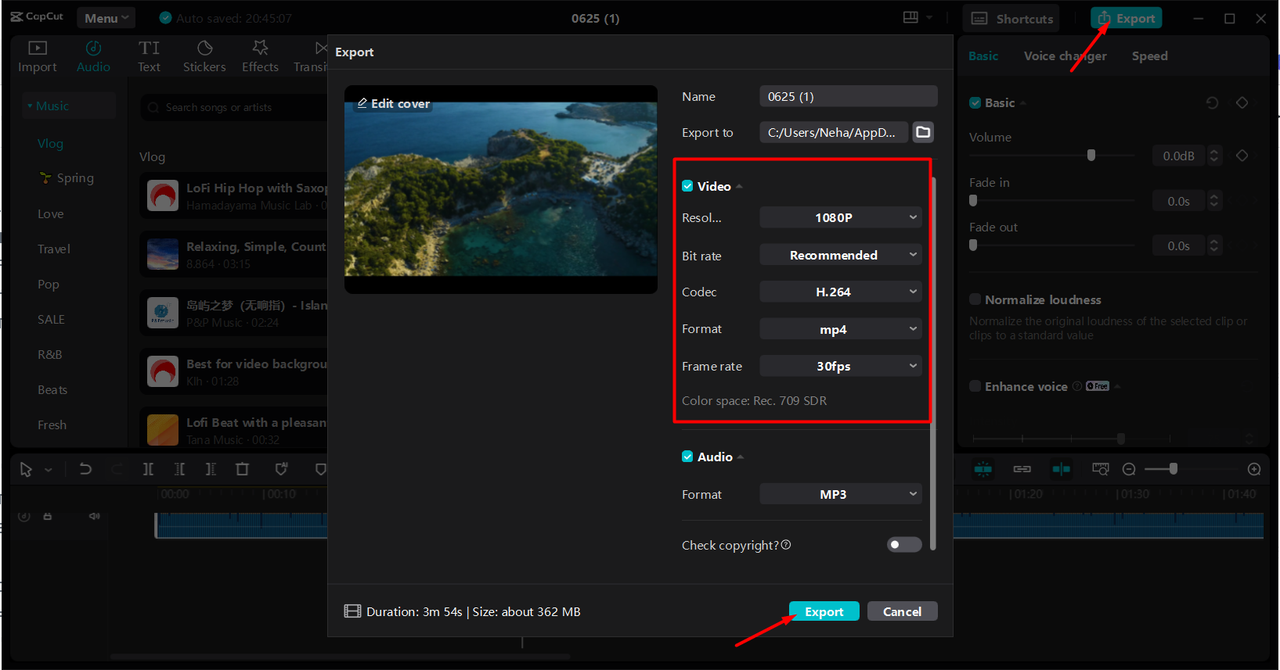Undo the last edit in timeline
This screenshot has height=670, width=1280.
point(86,469)
